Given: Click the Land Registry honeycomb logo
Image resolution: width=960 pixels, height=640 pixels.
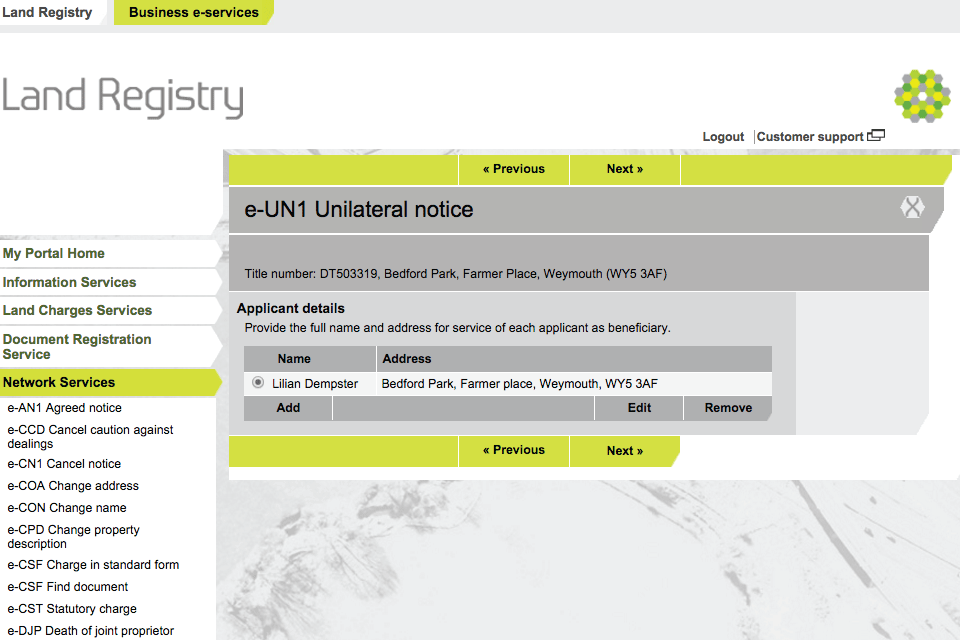Looking at the screenshot, I should (921, 96).
